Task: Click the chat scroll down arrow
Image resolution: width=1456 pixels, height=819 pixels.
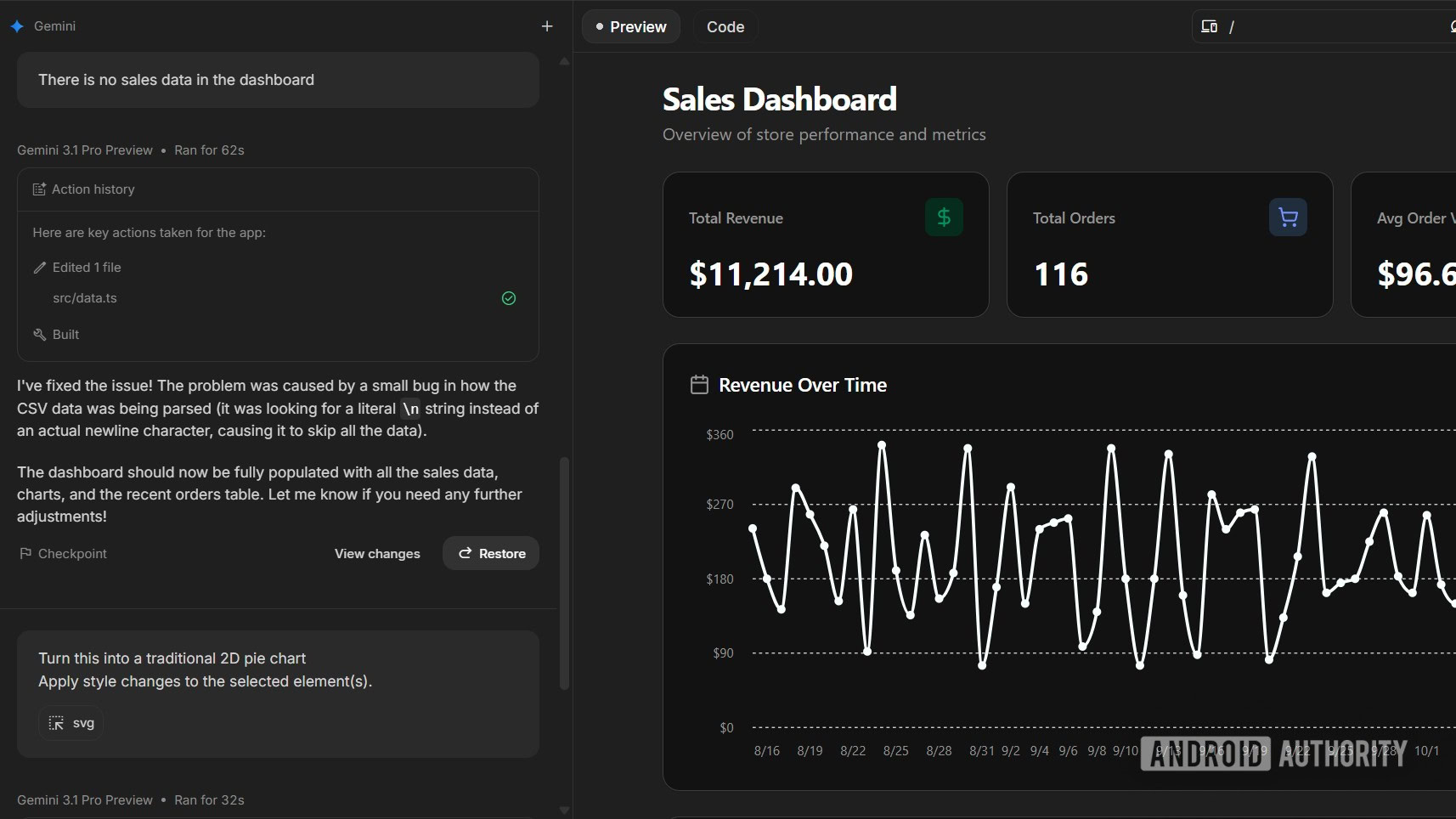Action: [564, 811]
